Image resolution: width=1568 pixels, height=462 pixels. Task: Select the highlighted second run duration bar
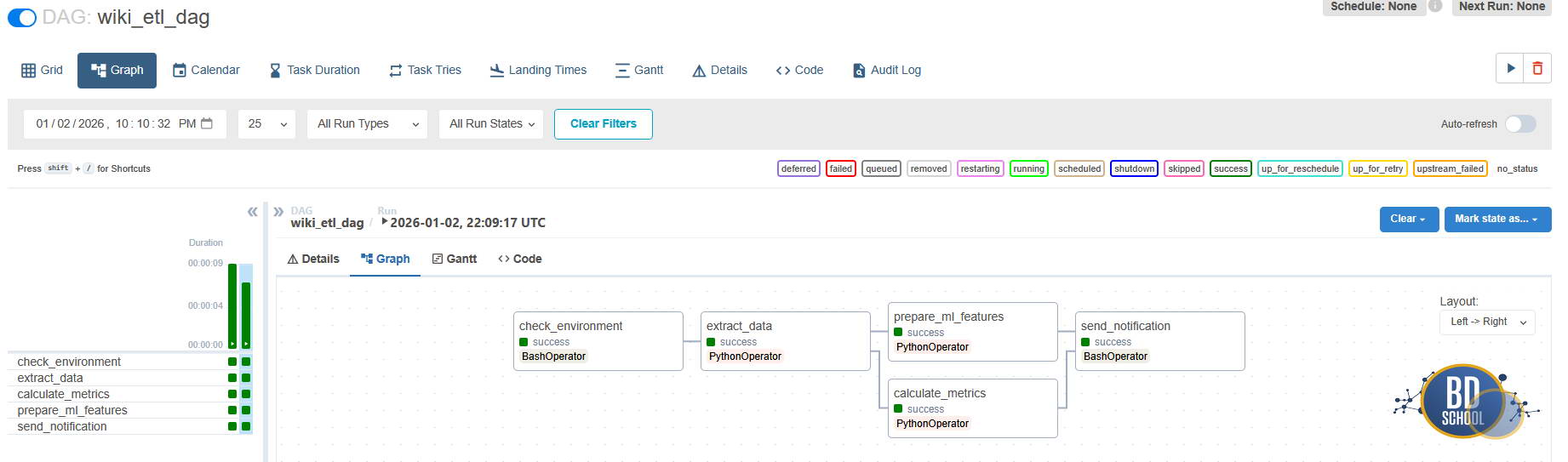tap(246, 315)
